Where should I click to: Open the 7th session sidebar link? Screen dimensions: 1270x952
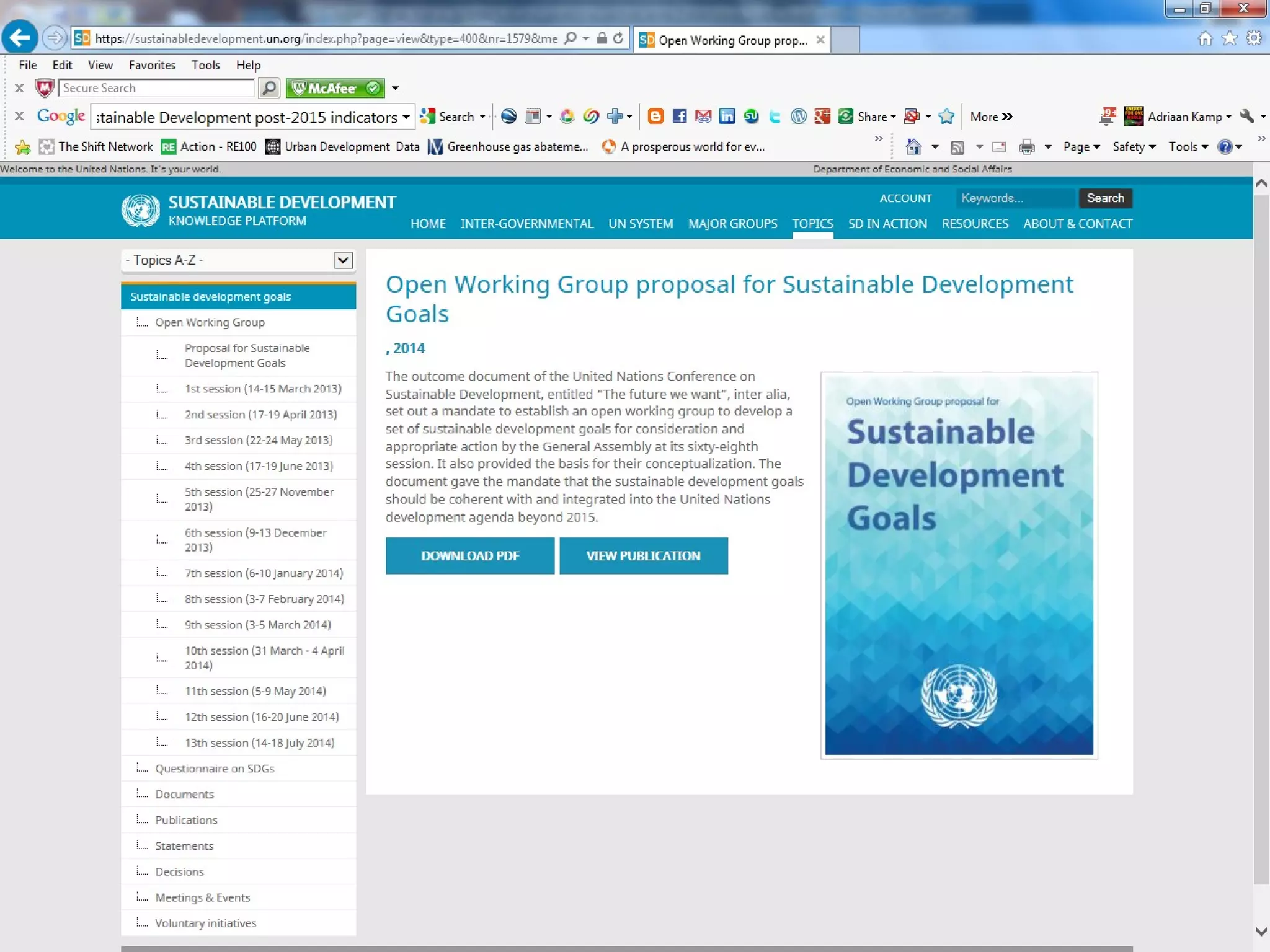coord(264,573)
